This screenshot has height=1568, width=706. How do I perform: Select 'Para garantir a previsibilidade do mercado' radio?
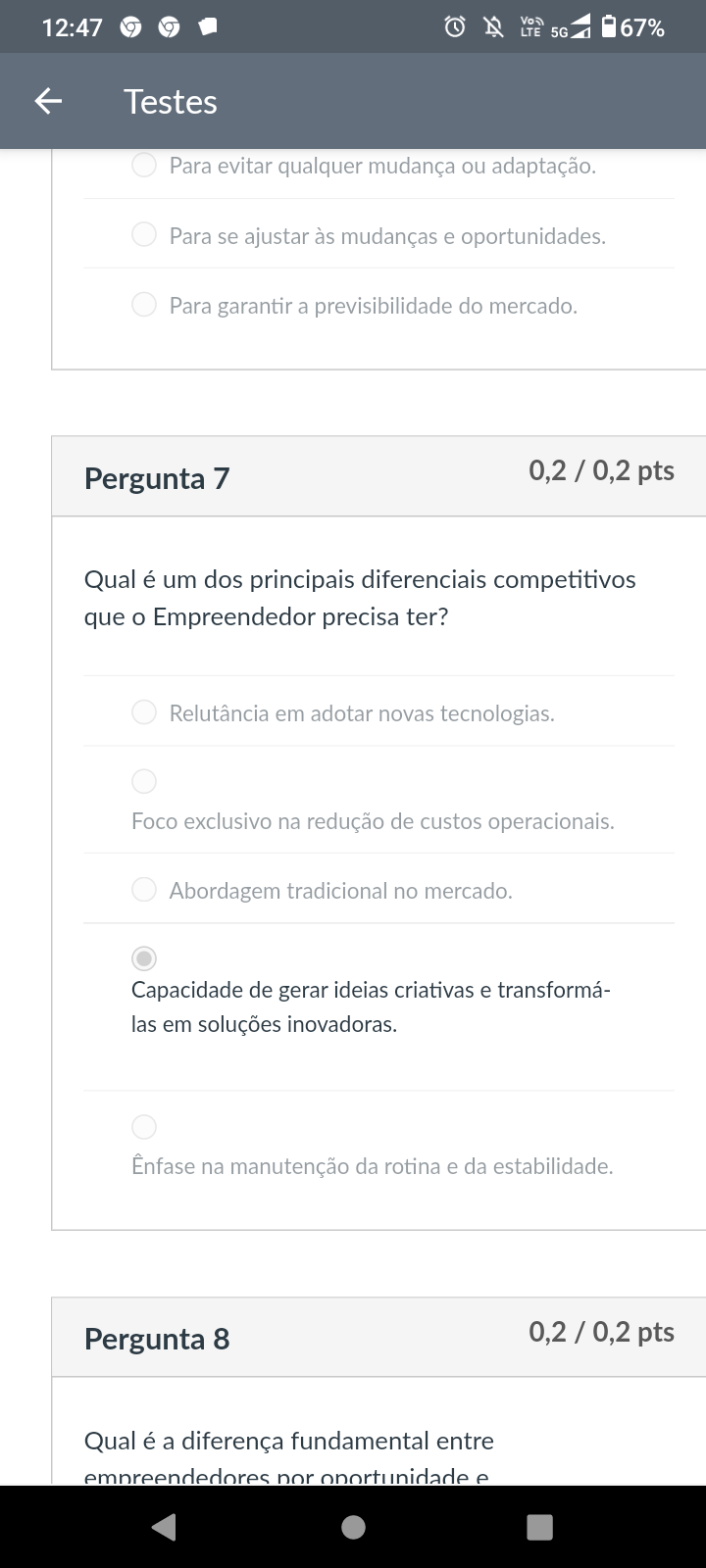click(x=144, y=305)
